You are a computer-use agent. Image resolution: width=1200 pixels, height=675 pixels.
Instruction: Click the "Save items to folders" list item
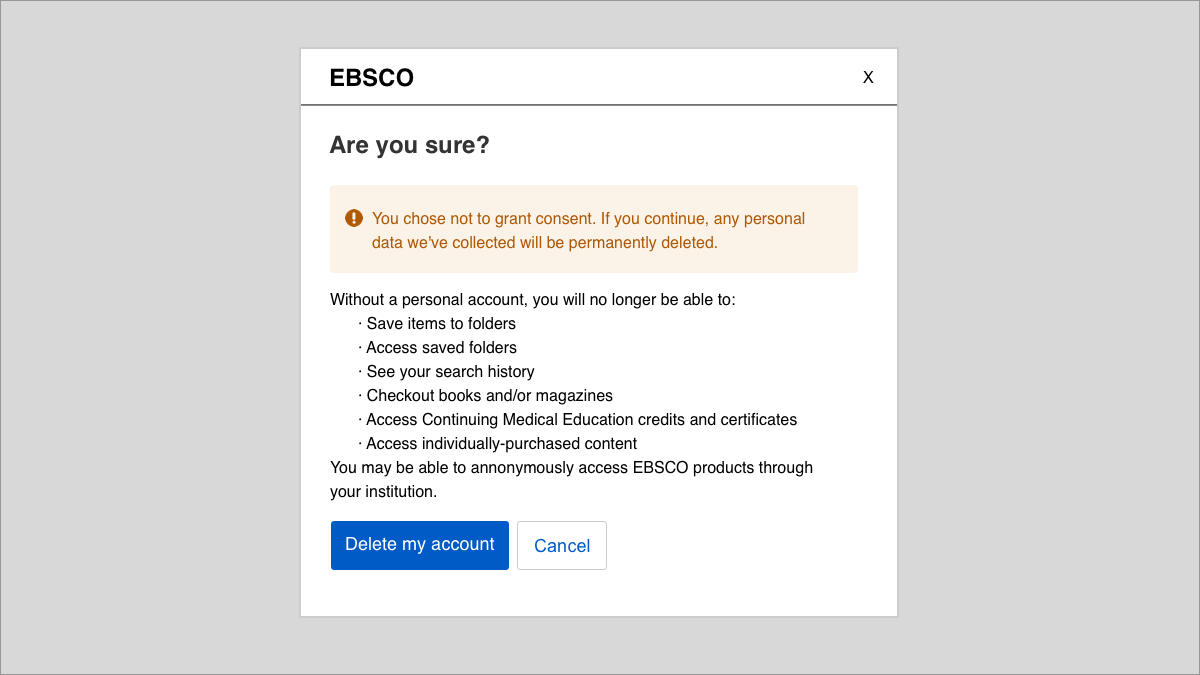437,323
